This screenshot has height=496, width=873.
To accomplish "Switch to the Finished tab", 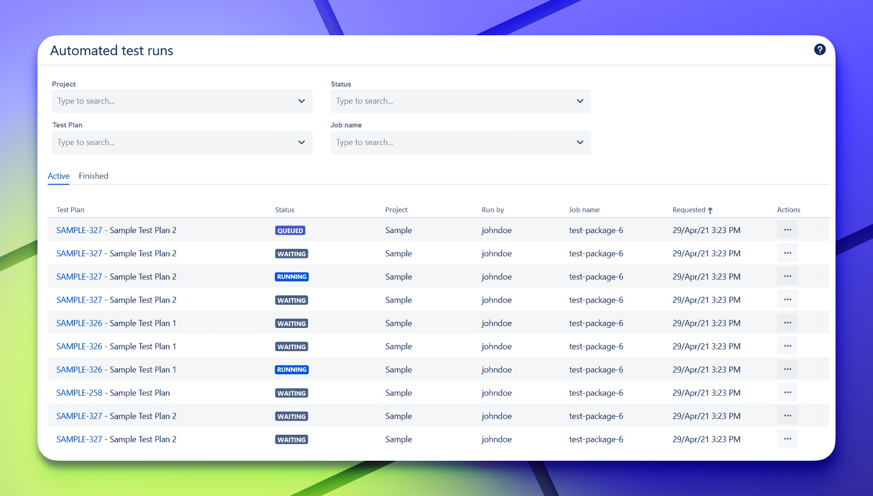I will pos(94,176).
